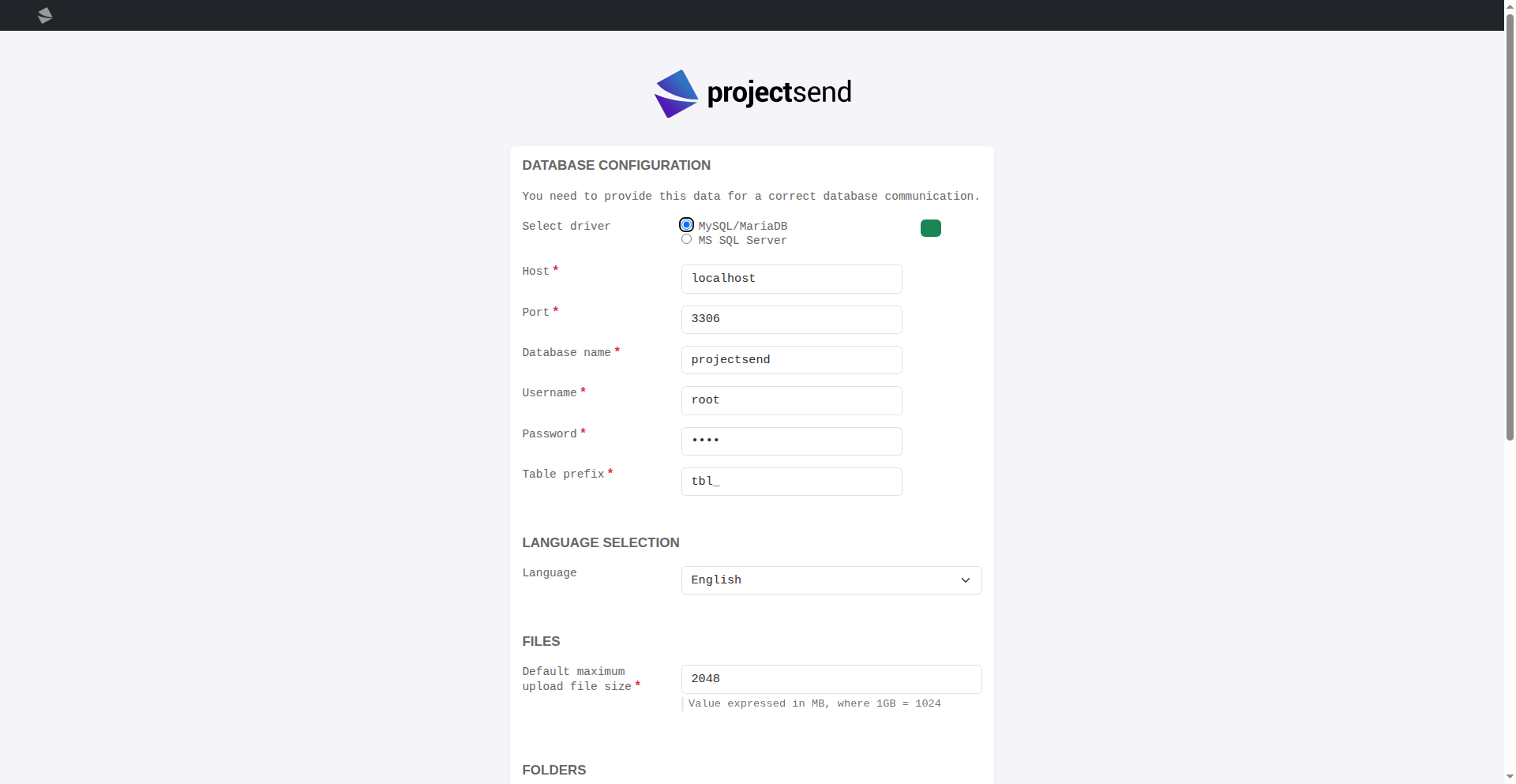Screen dimensions: 1516x784
Task: Click the scroll-down arrow of the scrollbar
Action: (1510, 777)
